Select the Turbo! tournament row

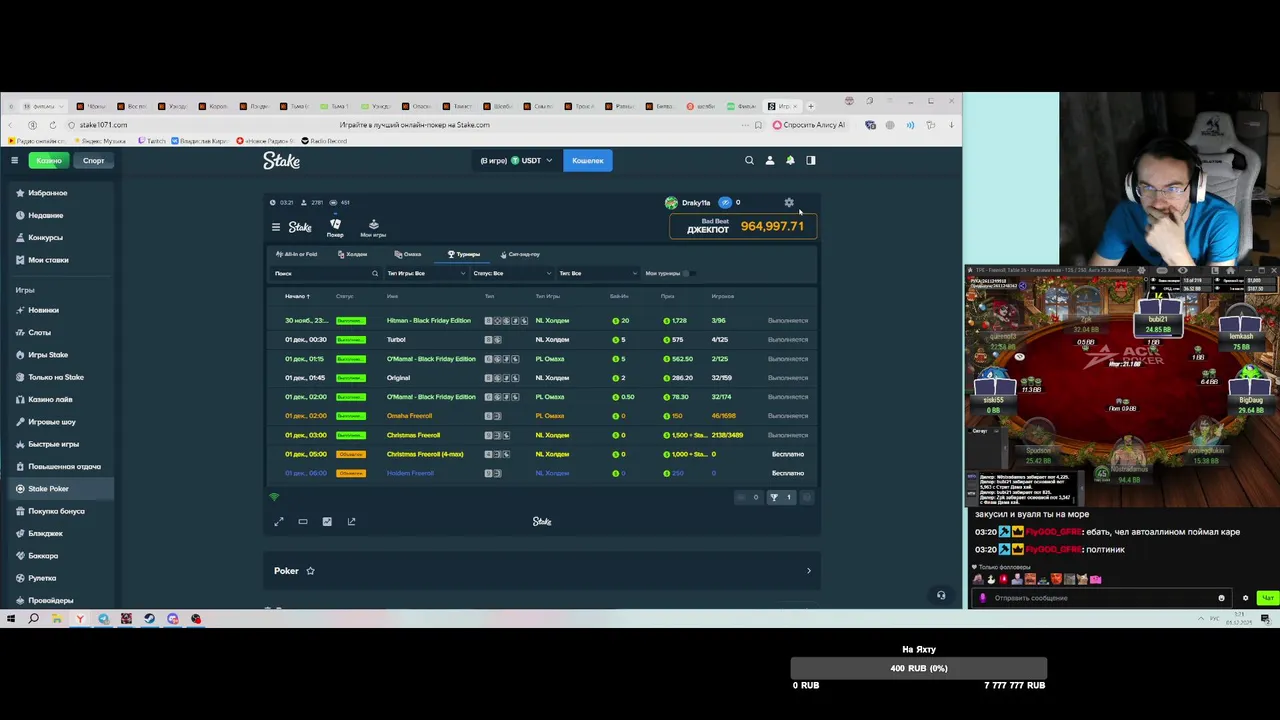pos(542,340)
